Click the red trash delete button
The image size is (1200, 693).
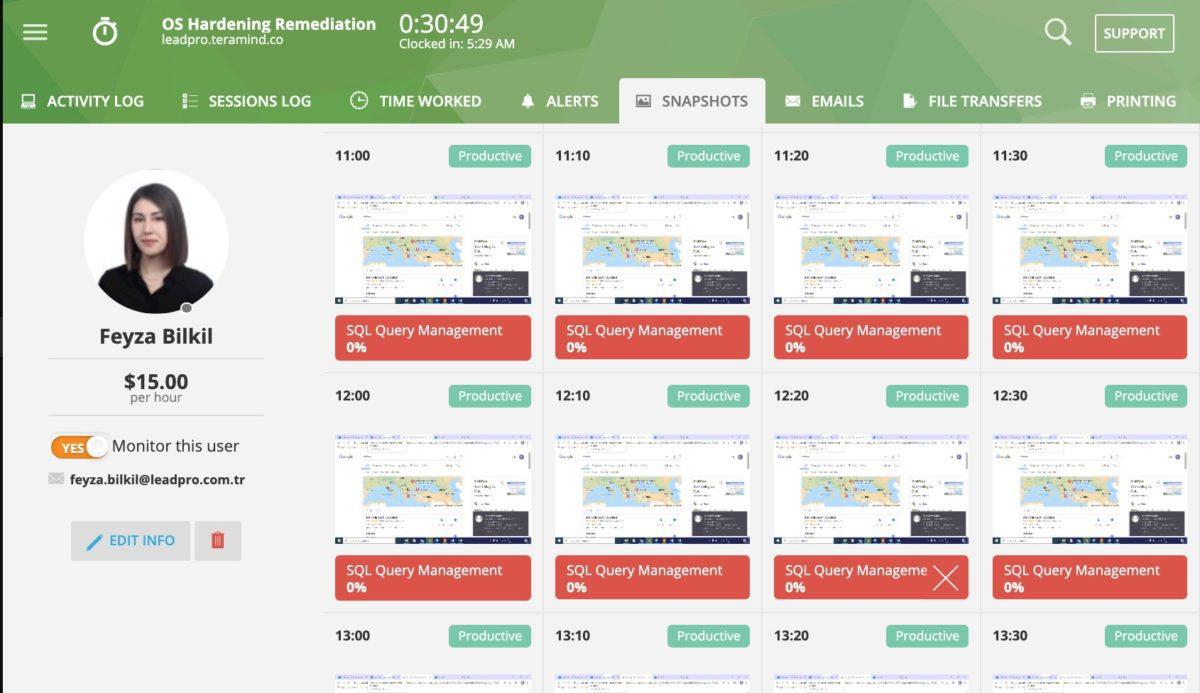[218, 541]
